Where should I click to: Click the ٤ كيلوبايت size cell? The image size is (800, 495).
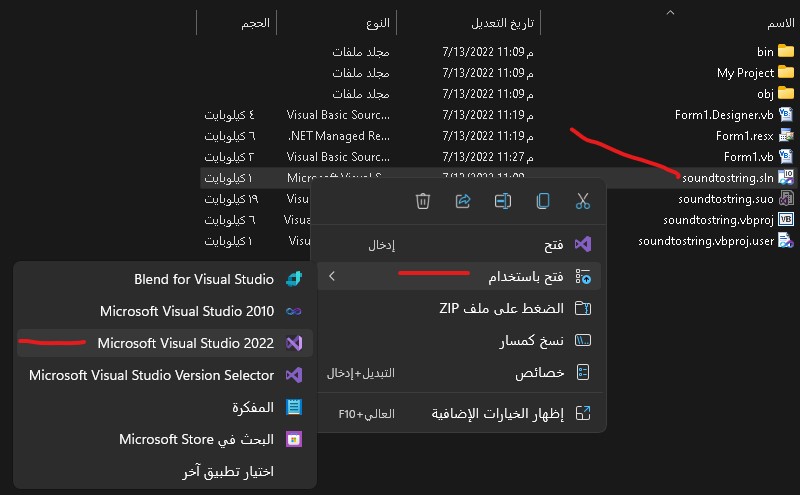coord(229,115)
